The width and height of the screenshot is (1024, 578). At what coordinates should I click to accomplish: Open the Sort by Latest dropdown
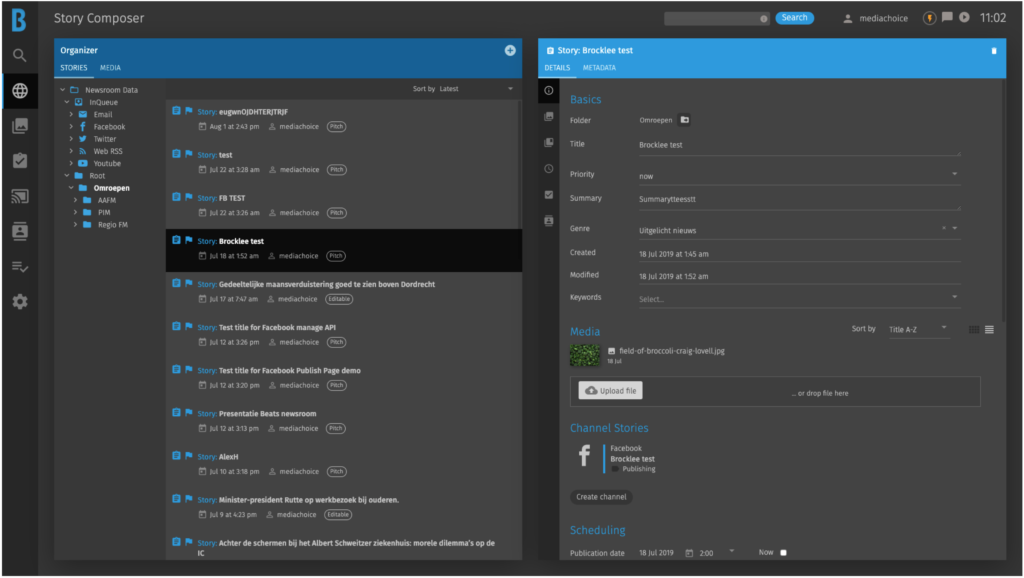coord(476,89)
